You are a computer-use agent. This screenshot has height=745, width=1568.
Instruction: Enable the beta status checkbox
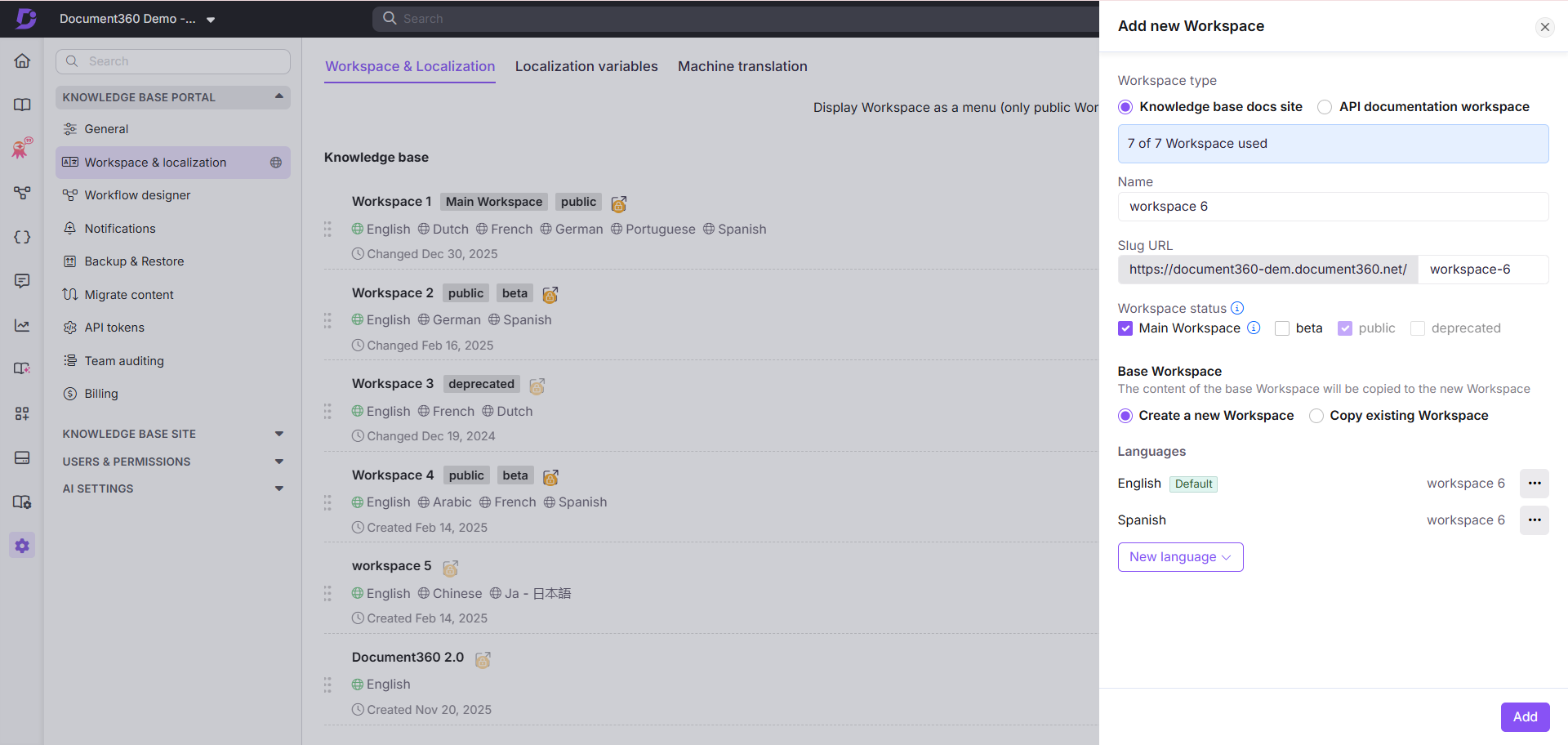1282,328
